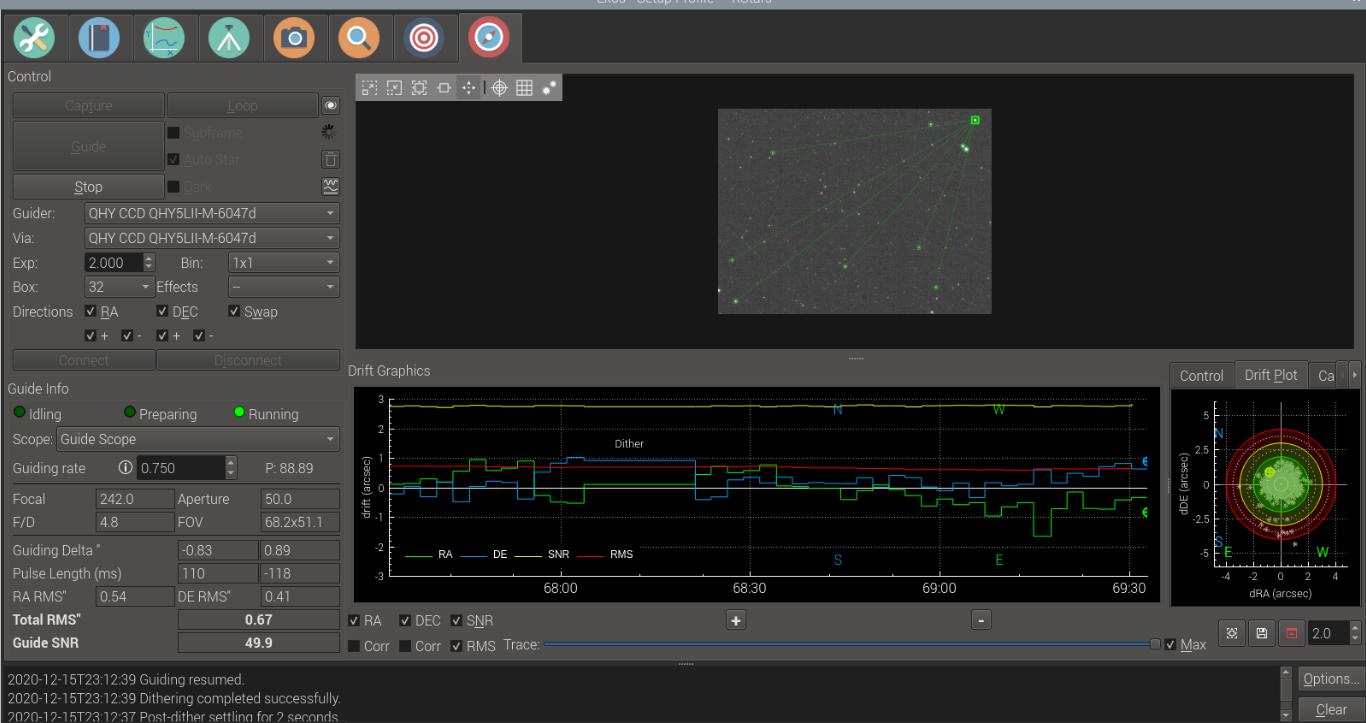1366x723 pixels.
Task: Click the 'Dithering completed successfully' log line
Action: (x=174, y=698)
